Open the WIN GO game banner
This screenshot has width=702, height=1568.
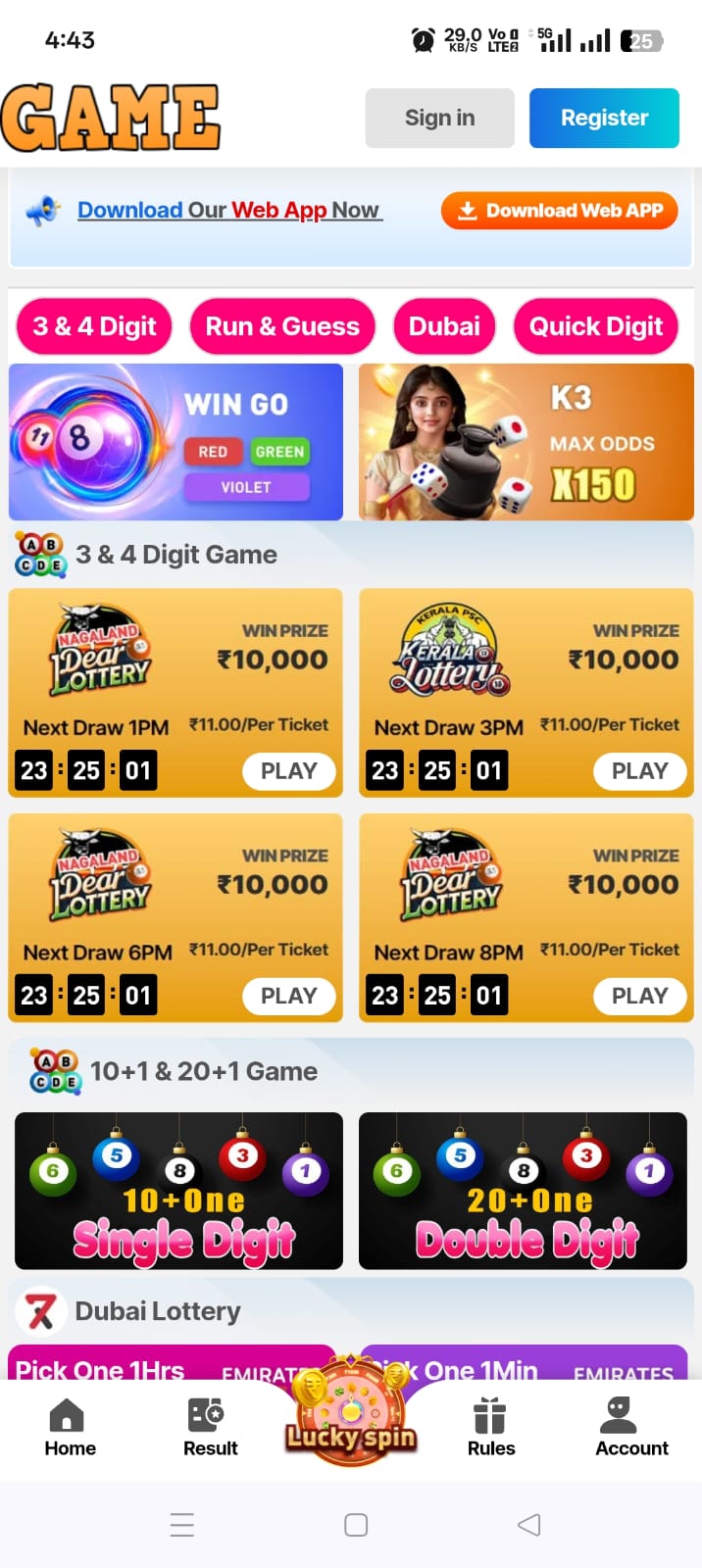click(175, 442)
